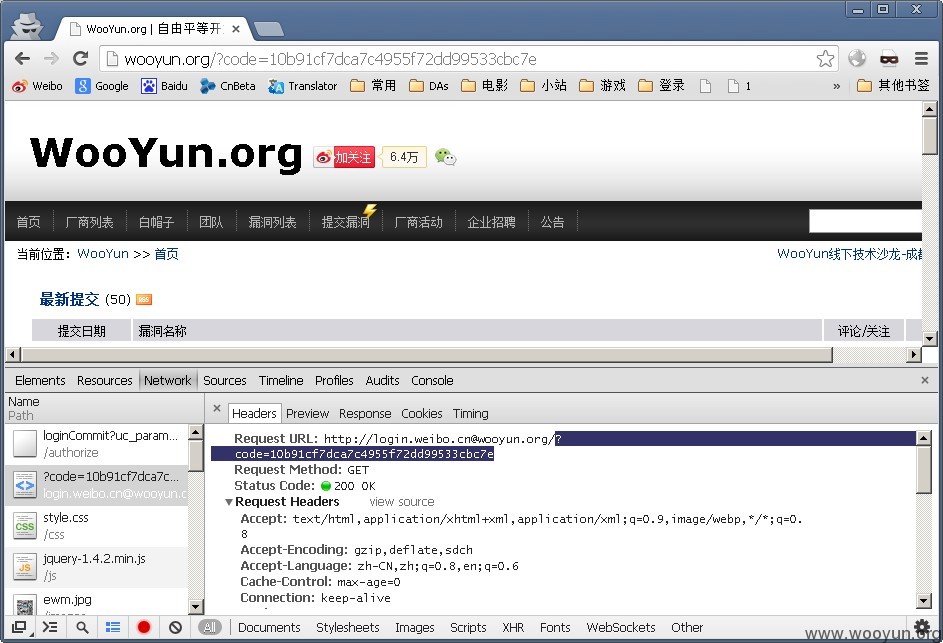
Task: Open the Baidu bookmark
Action: 164,86
